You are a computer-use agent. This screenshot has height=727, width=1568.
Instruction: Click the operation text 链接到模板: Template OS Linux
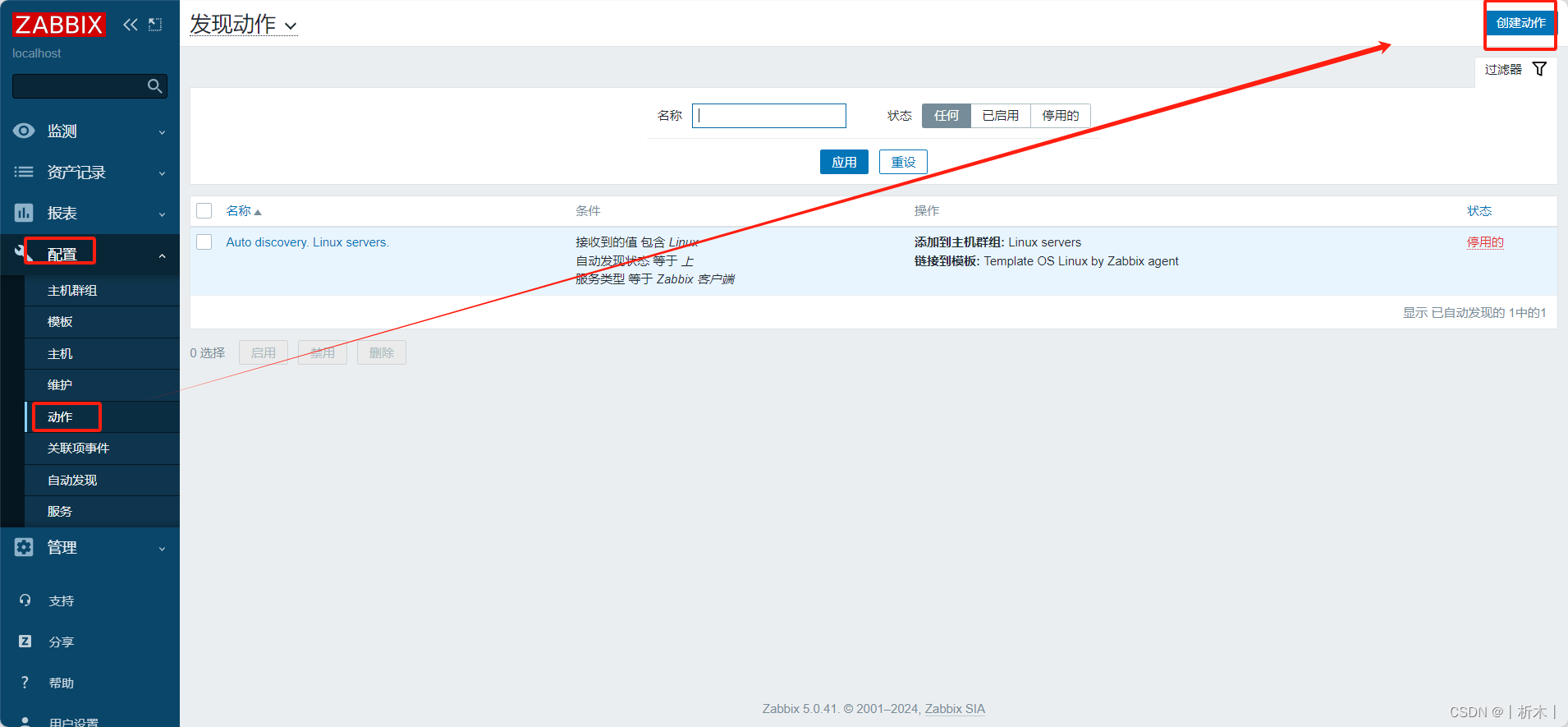[1046, 261]
